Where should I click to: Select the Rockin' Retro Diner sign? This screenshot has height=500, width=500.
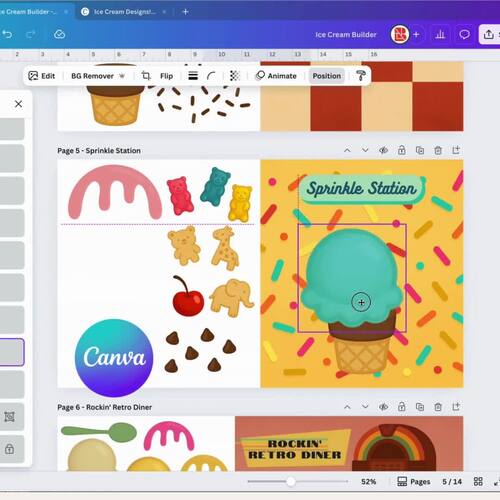(295, 449)
